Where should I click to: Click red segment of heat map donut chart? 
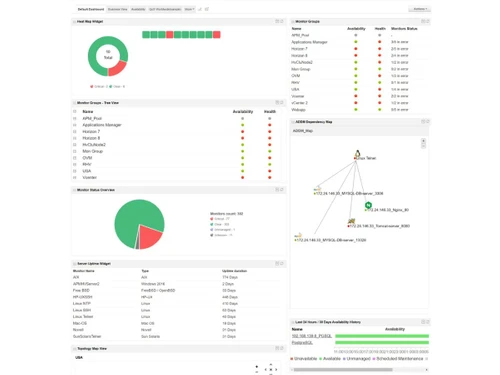[x=118, y=68]
